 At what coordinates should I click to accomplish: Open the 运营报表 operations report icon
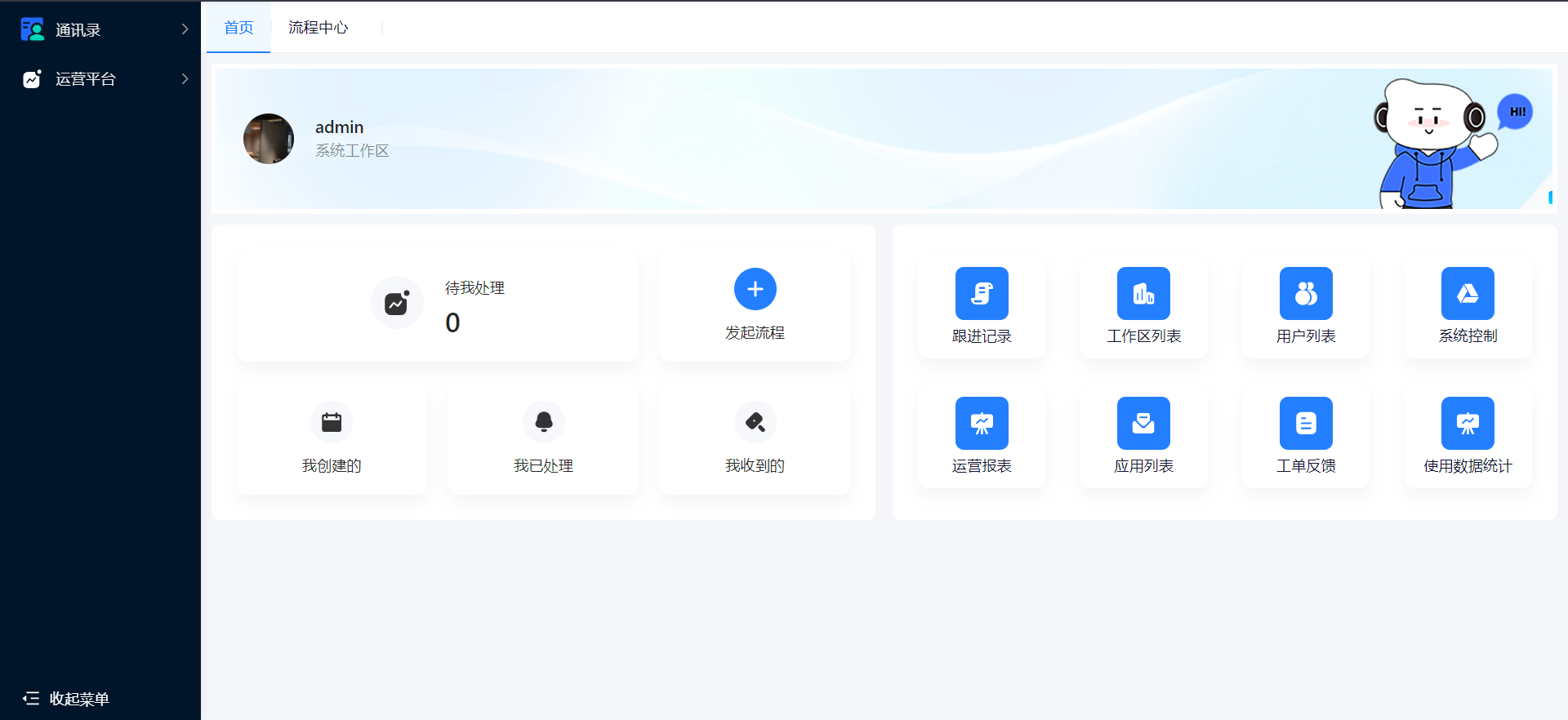tap(982, 424)
